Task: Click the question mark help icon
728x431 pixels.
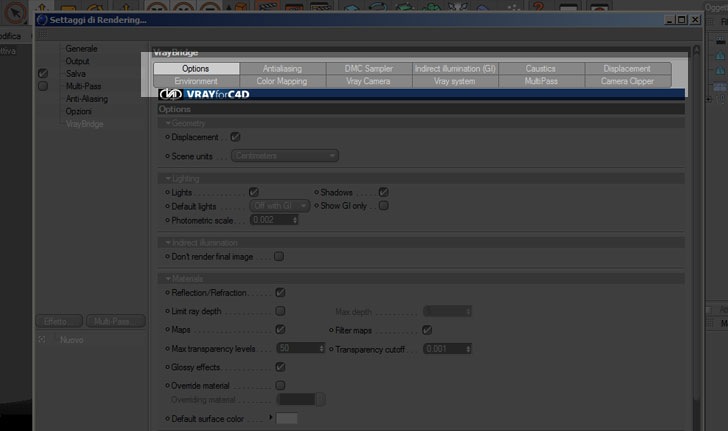Action: tap(539, 7)
